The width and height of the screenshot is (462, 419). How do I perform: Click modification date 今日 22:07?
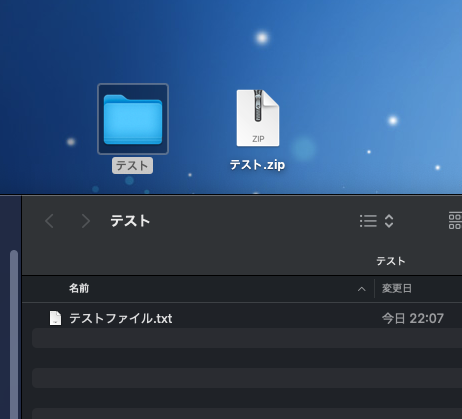(413, 319)
